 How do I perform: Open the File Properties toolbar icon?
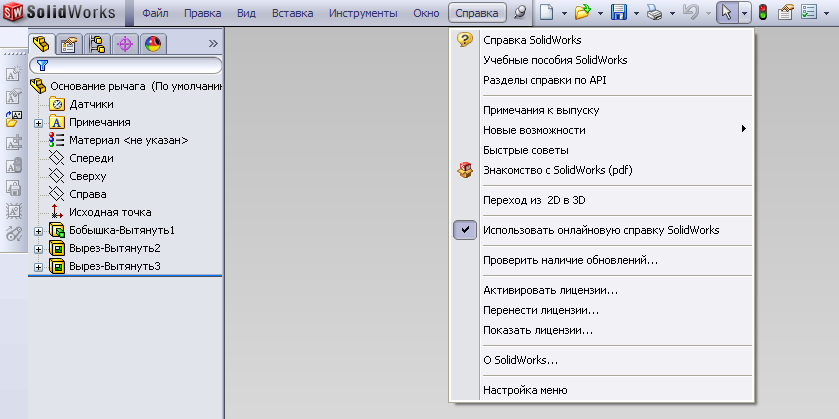[785, 13]
